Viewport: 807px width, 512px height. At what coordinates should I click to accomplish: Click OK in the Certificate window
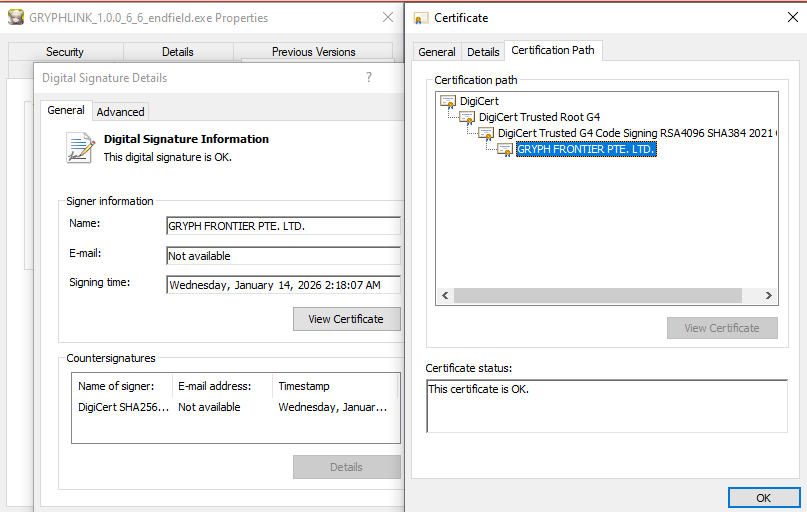click(764, 498)
